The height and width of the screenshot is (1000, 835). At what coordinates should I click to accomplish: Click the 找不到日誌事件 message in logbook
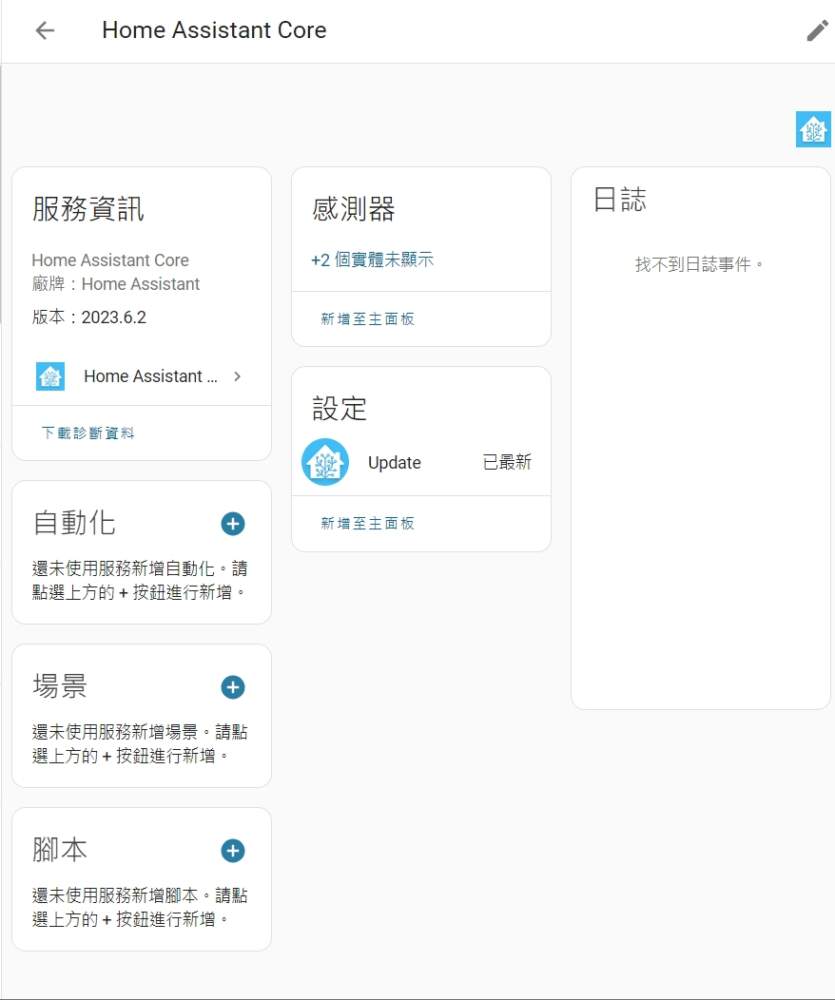click(700, 265)
